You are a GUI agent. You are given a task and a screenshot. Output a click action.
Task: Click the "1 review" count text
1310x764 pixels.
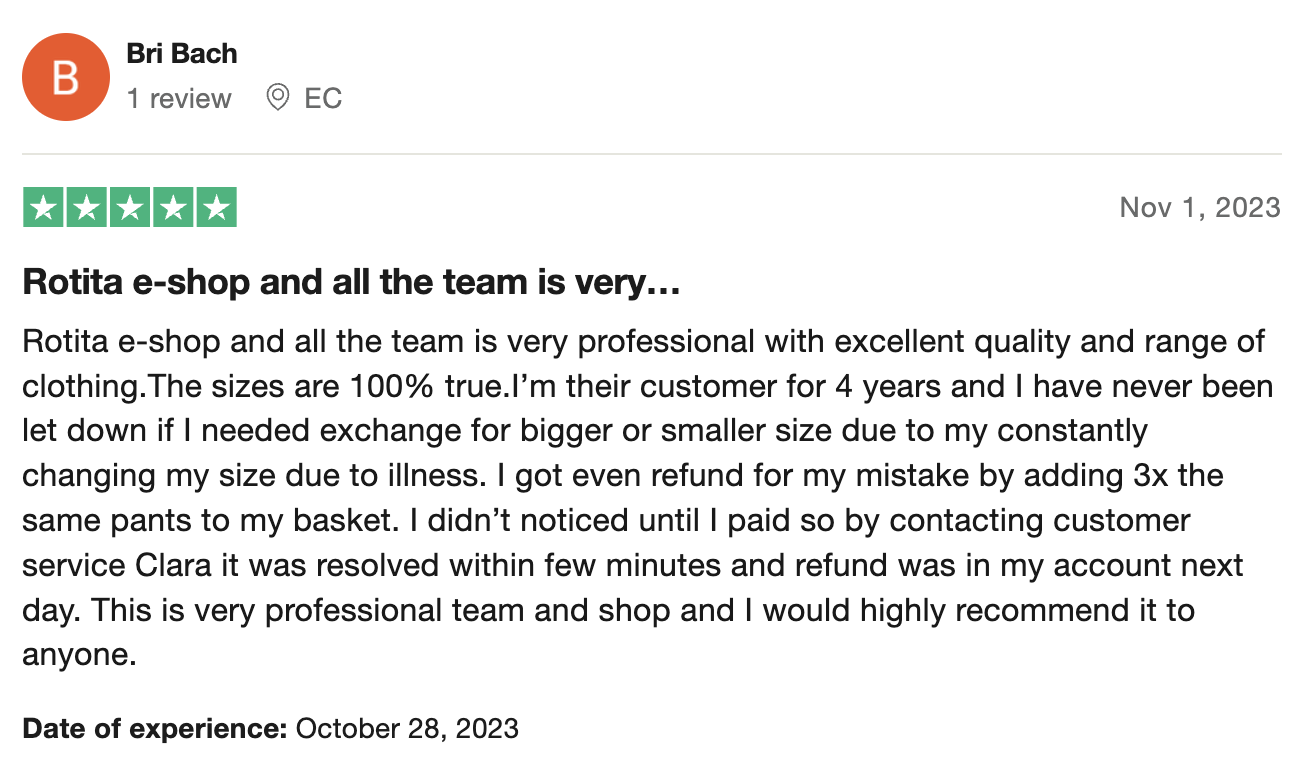(x=179, y=98)
